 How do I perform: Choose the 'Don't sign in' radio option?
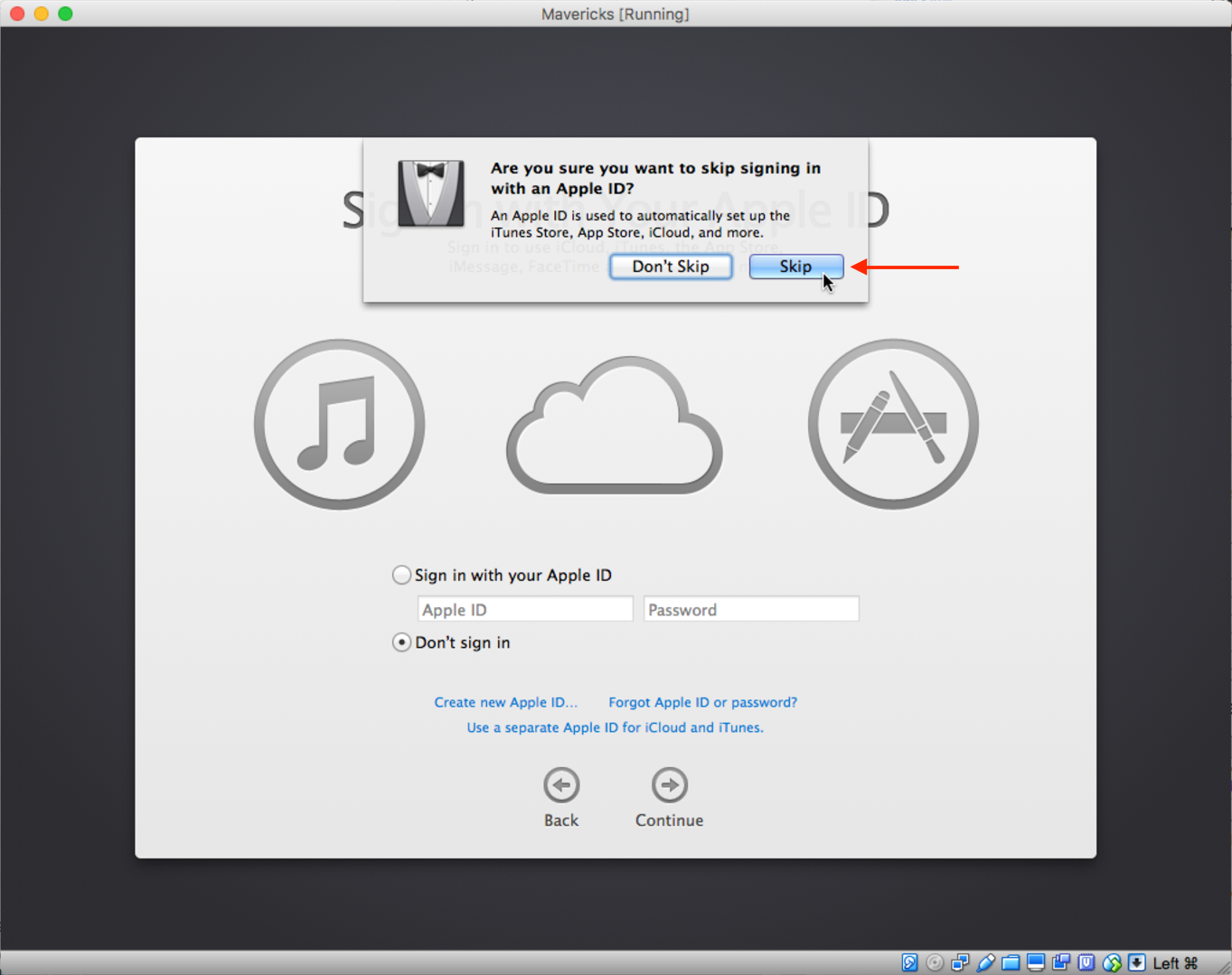click(x=401, y=642)
